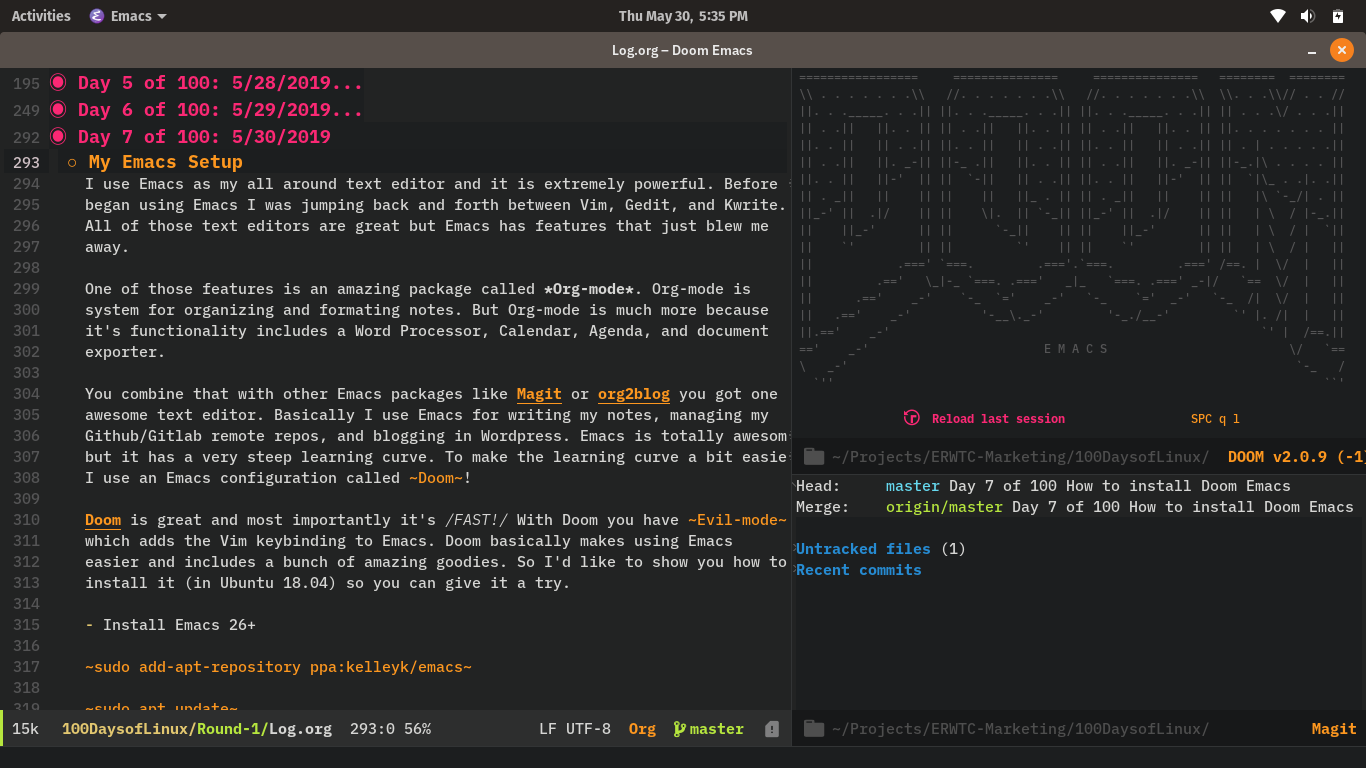Open the Activities overview
This screenshot has height=768, width=1366.
pyautogui.click(x=41, y=16)
